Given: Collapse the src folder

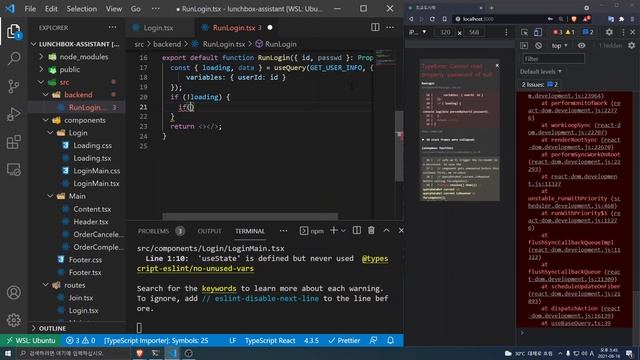Looking at the screenshot, I should click(41, 82).
